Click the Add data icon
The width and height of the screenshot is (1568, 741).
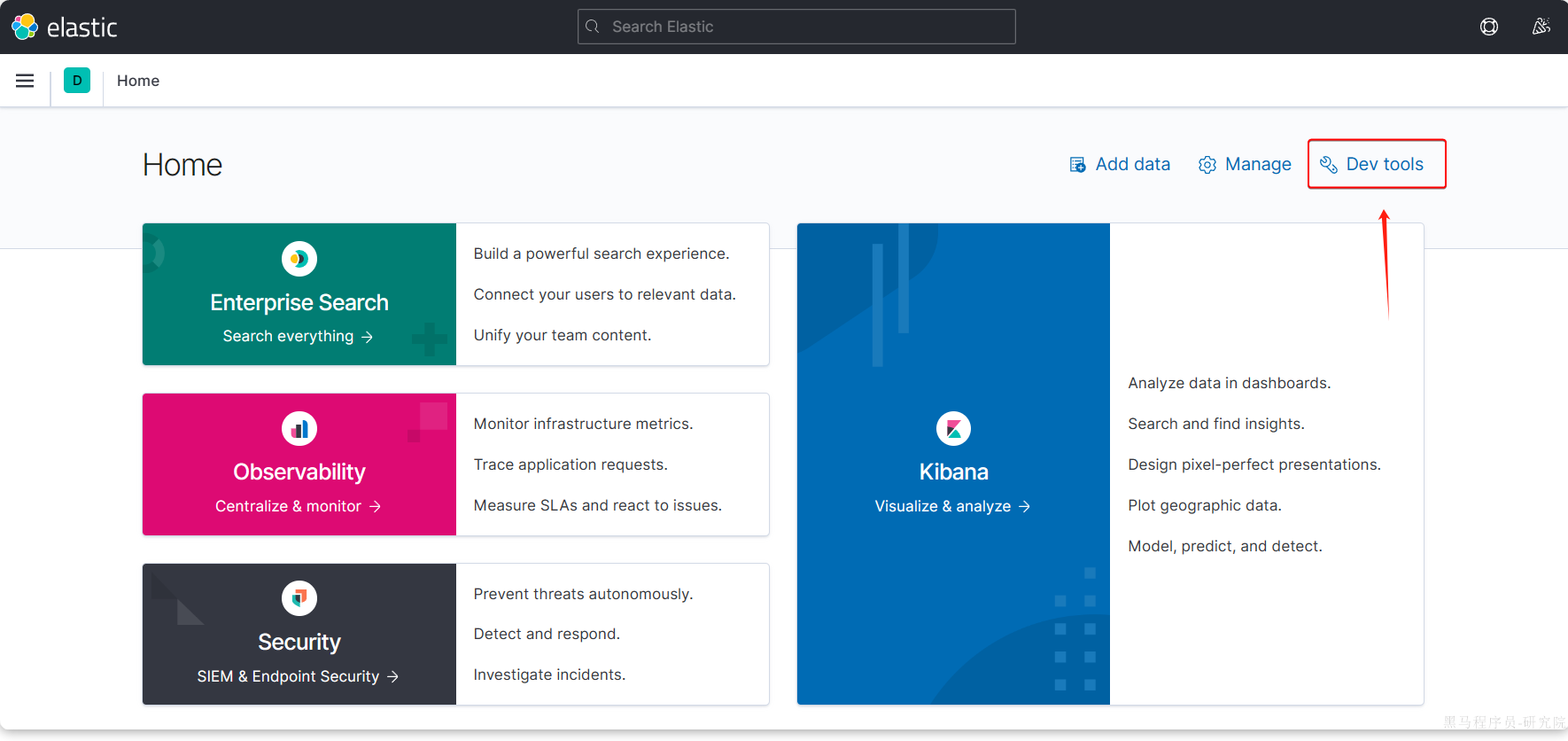tap(1077, 165)
